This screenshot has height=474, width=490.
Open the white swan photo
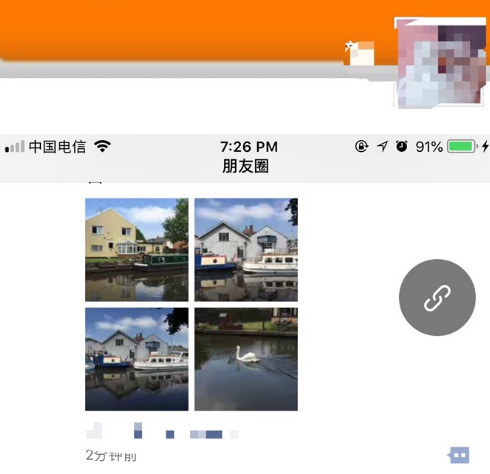click(246, 359)
